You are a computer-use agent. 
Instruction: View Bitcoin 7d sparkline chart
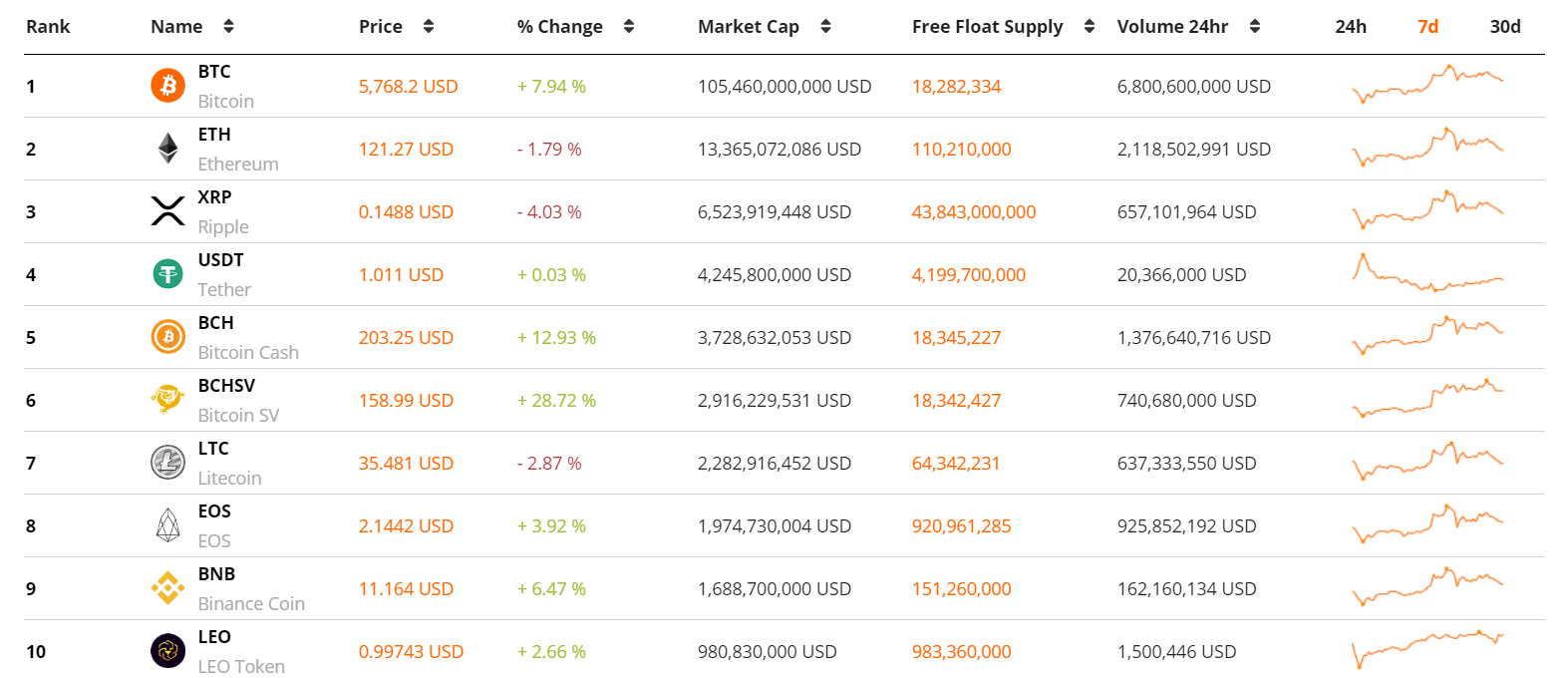[1427, 86]
